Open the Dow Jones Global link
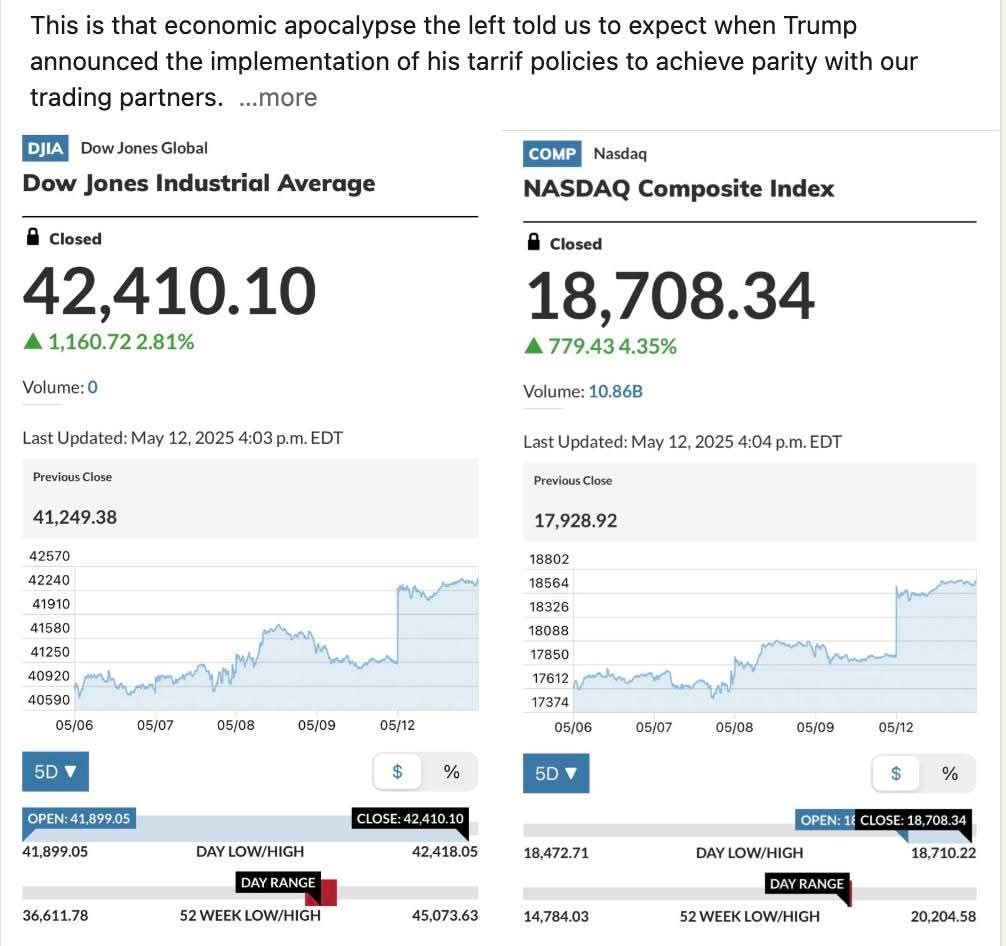The width and height of the screenshot is (1006, 946). point(144,148)
